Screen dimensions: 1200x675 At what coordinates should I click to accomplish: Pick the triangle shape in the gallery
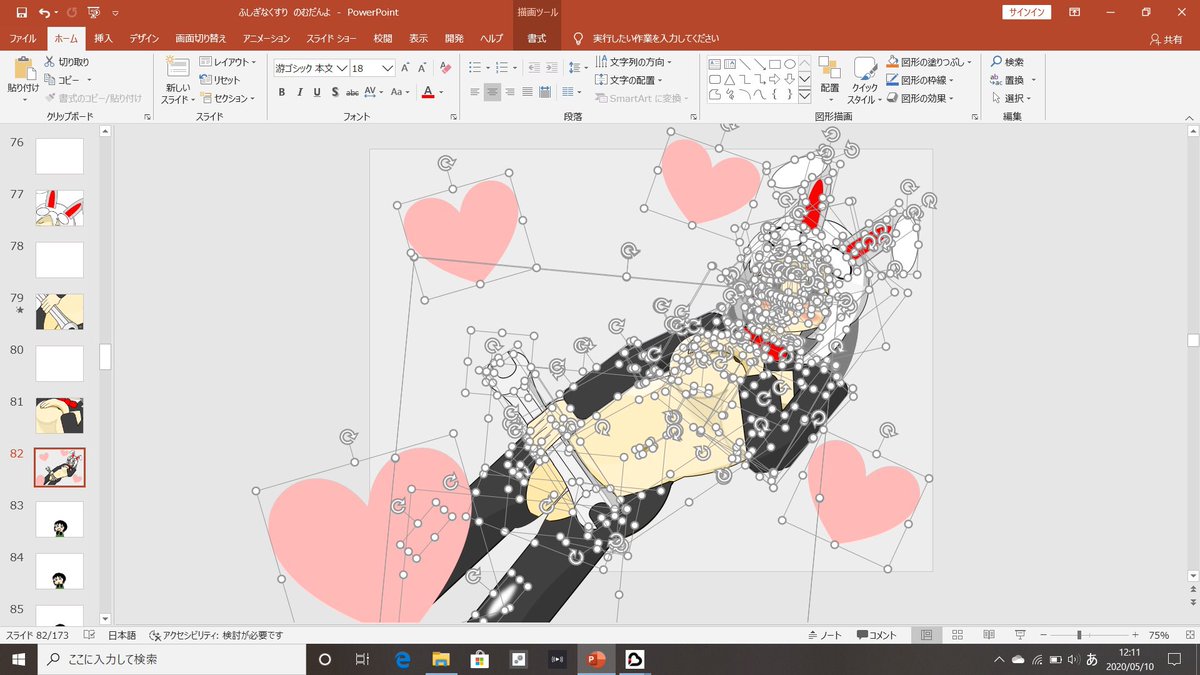(730, 80)
